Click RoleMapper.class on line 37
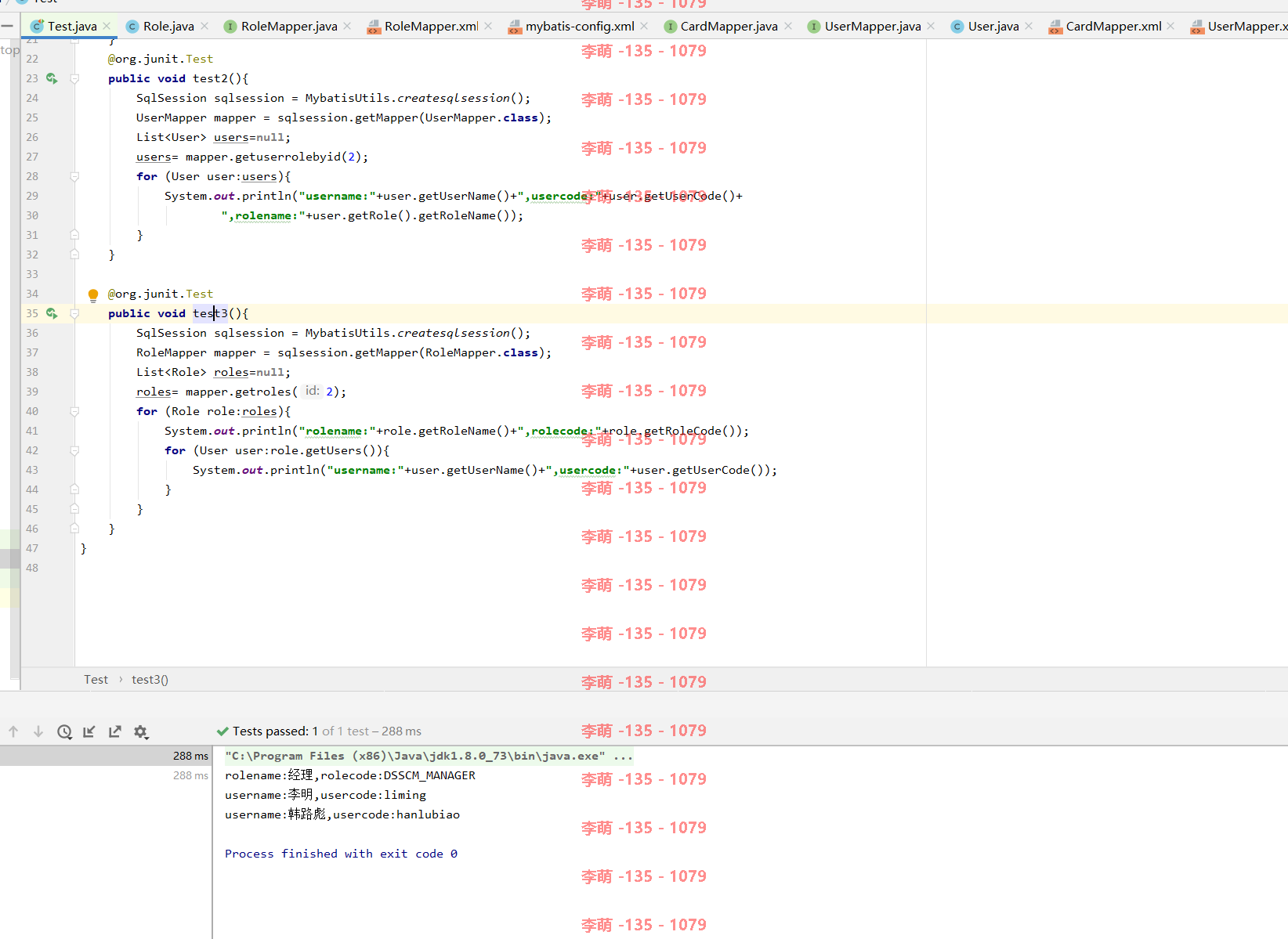This screenshot has width=1288, height=939. [x=482, y=352]
